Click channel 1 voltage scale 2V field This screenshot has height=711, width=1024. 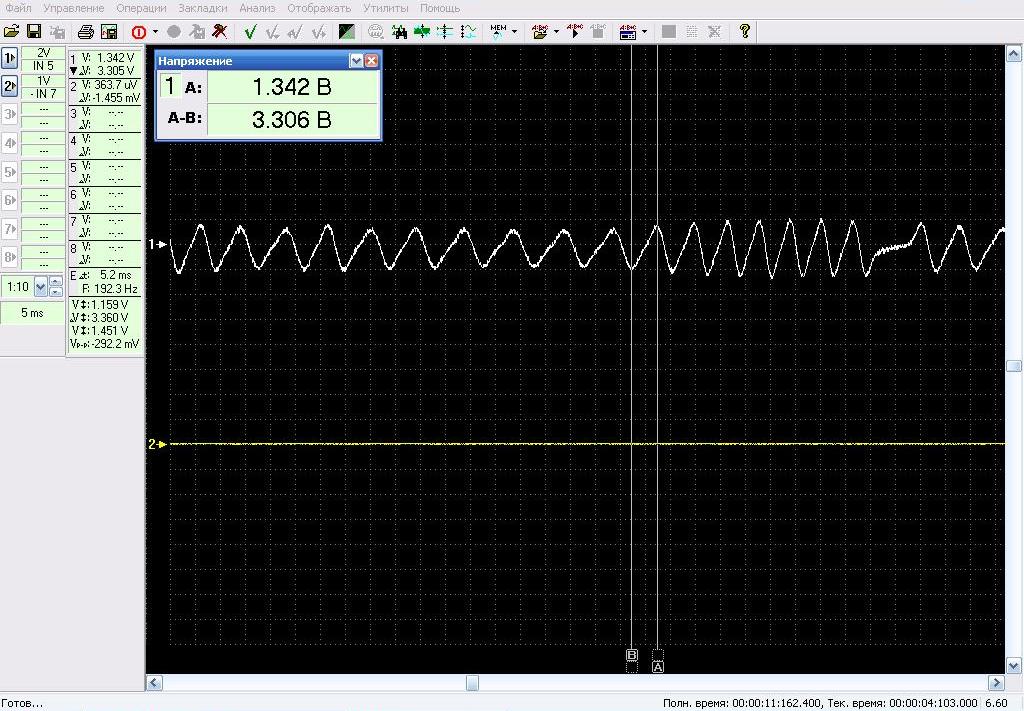(x=43, y=53)
